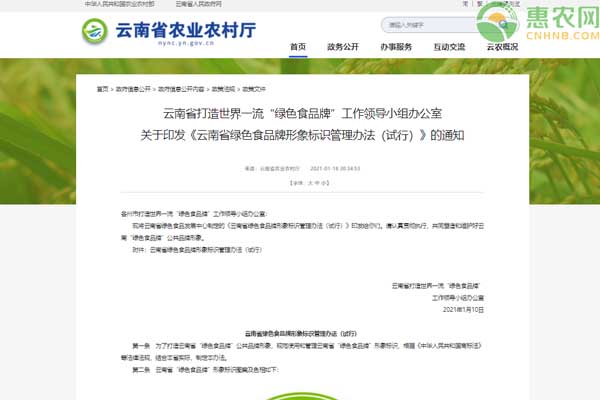Click the signature date 2021年1月10日

(463, 310)
